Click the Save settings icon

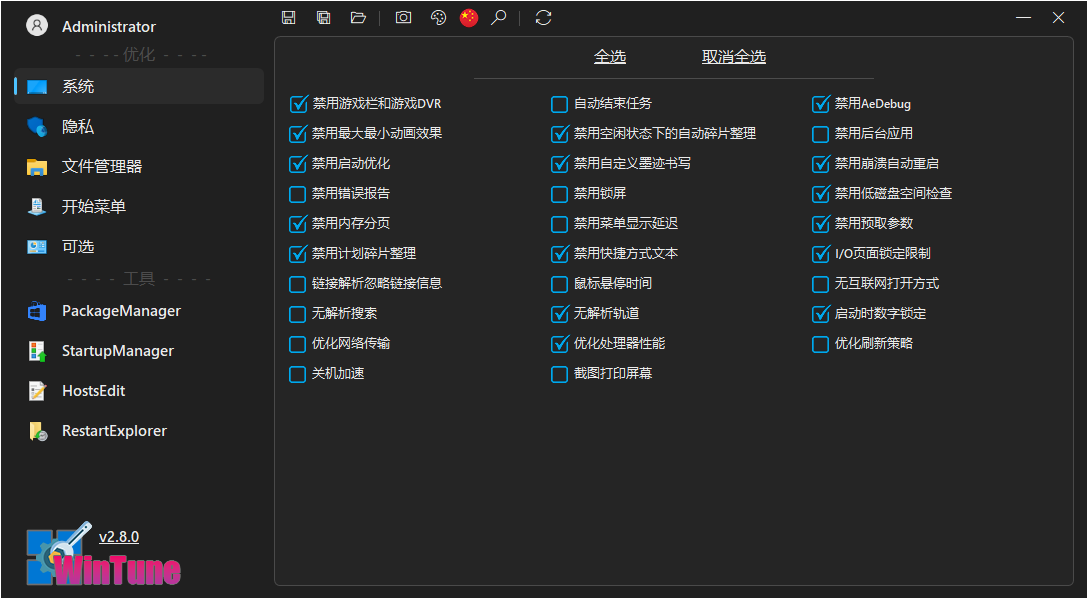click(x=288, y=17)
